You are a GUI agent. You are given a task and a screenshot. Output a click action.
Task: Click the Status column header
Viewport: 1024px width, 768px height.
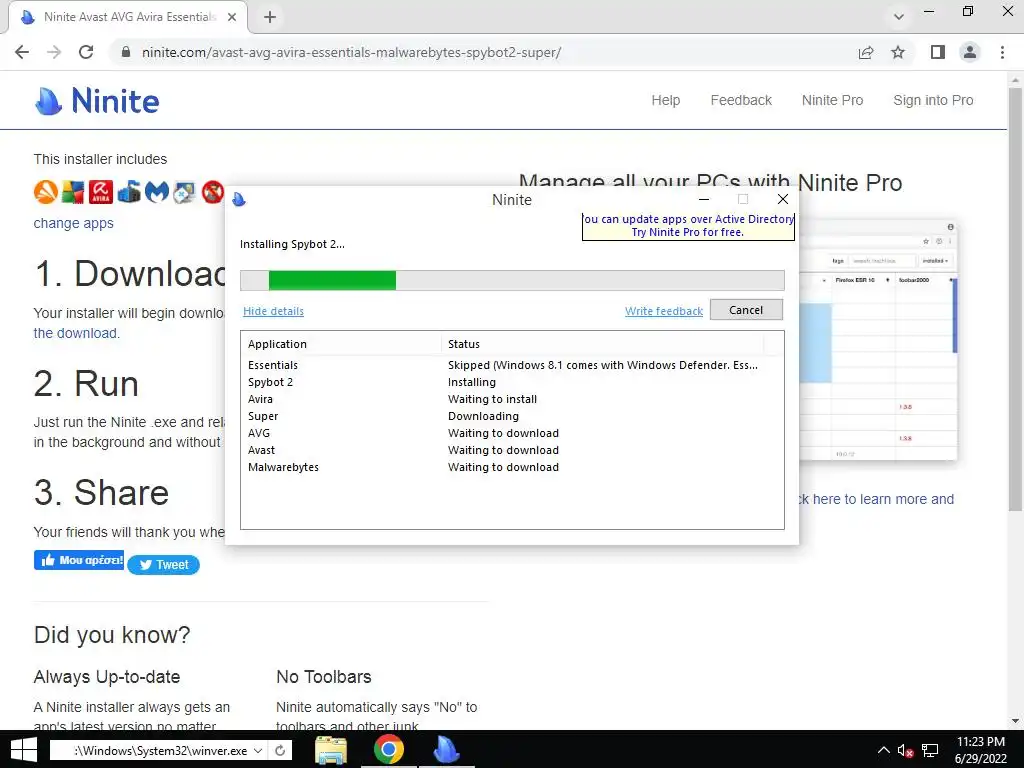(602, 344)
